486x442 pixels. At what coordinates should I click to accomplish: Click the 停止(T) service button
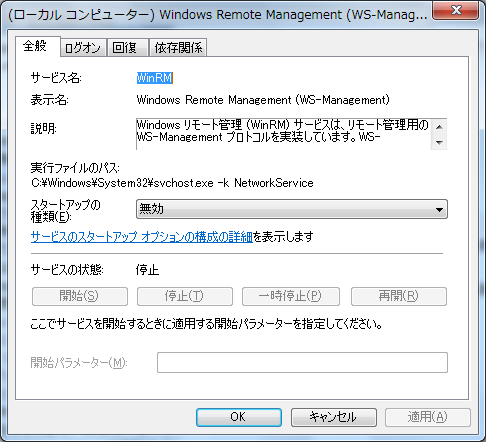point(185,296)
